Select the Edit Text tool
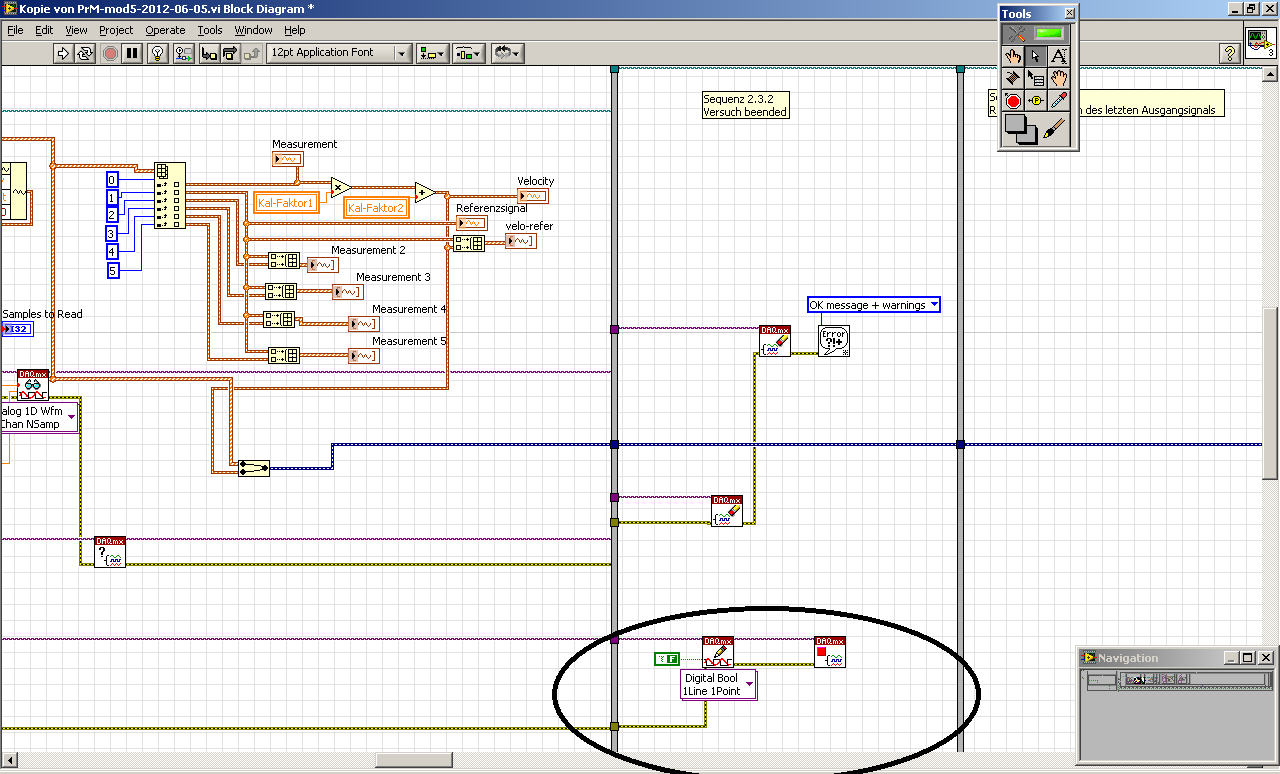The width and height of the screenshot is (1280, 774). click(1060, 56)
